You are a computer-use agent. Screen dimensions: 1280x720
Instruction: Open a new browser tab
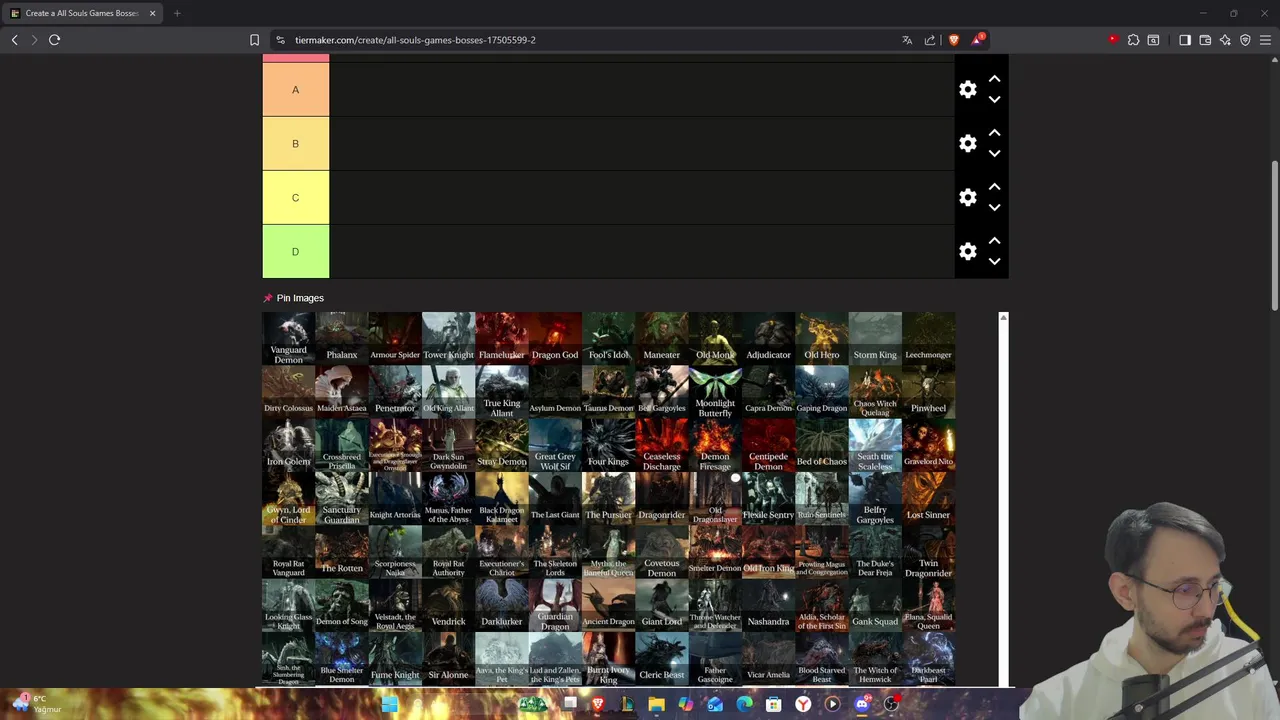177,13
